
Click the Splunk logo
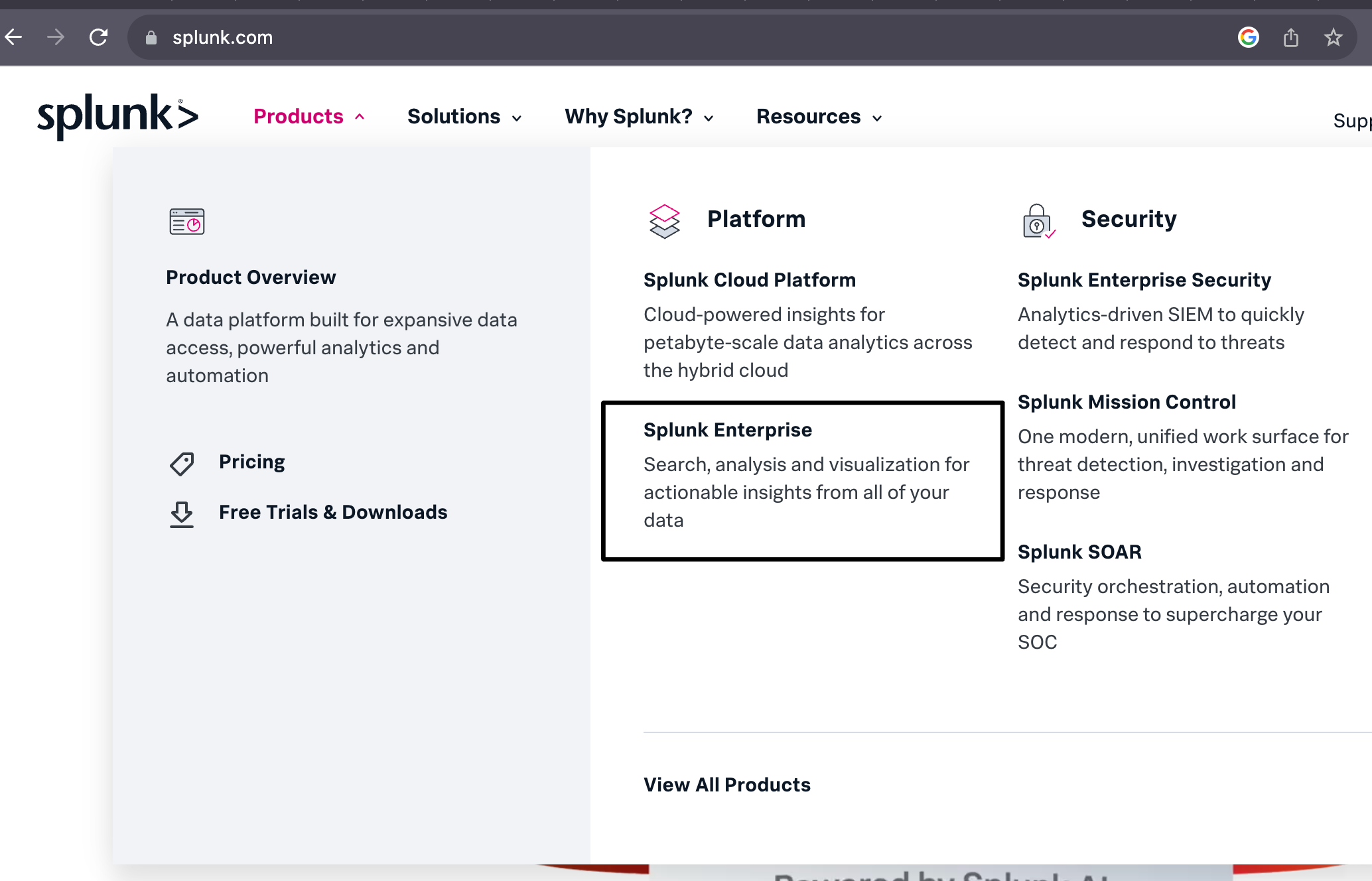(x=117, y=116)
